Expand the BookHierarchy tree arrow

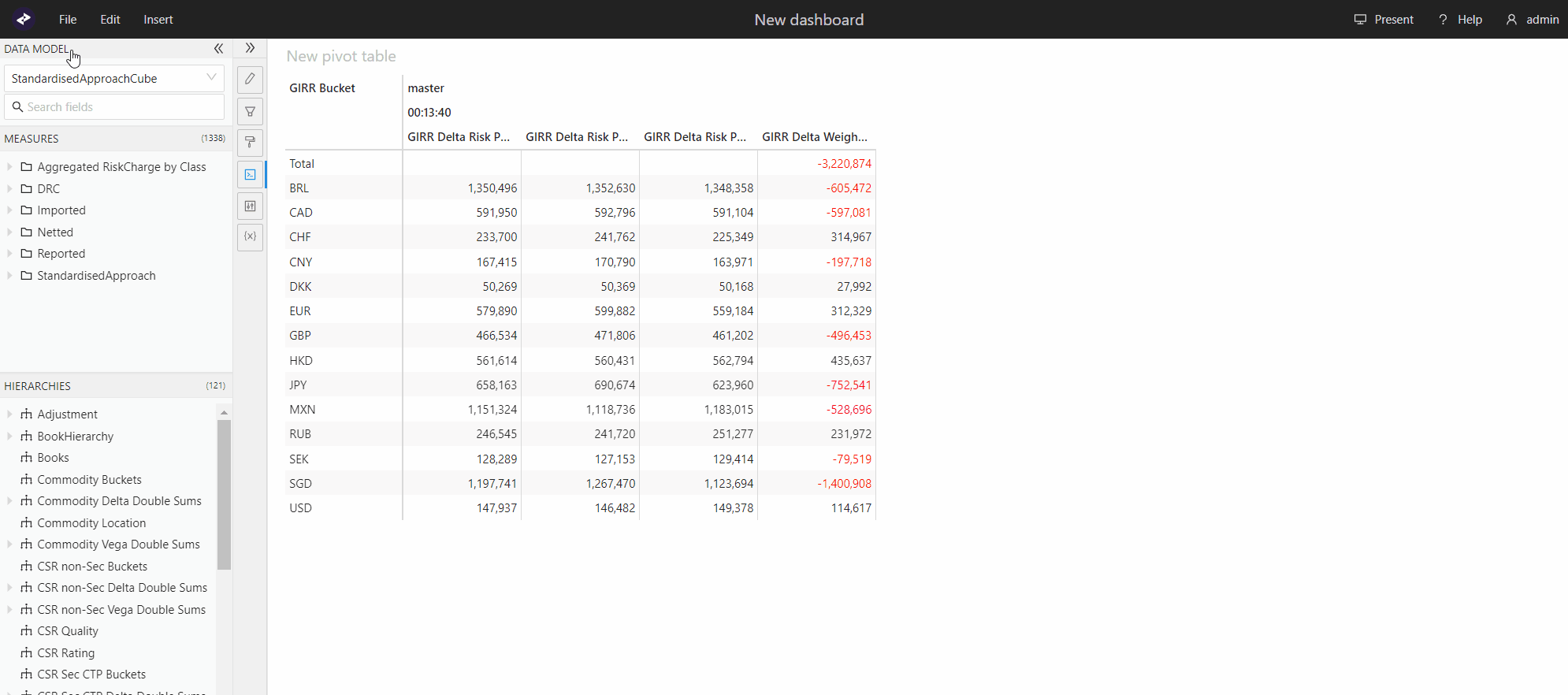(x=9, y=437)
